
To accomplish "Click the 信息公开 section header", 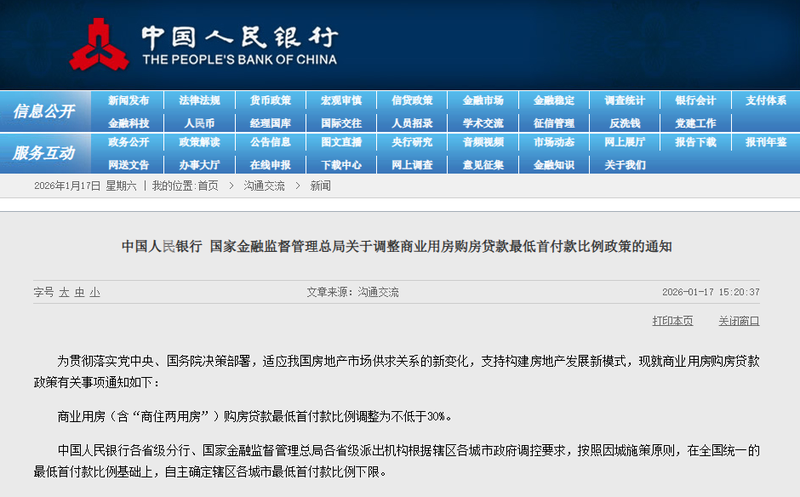I will tap(45, 111).
